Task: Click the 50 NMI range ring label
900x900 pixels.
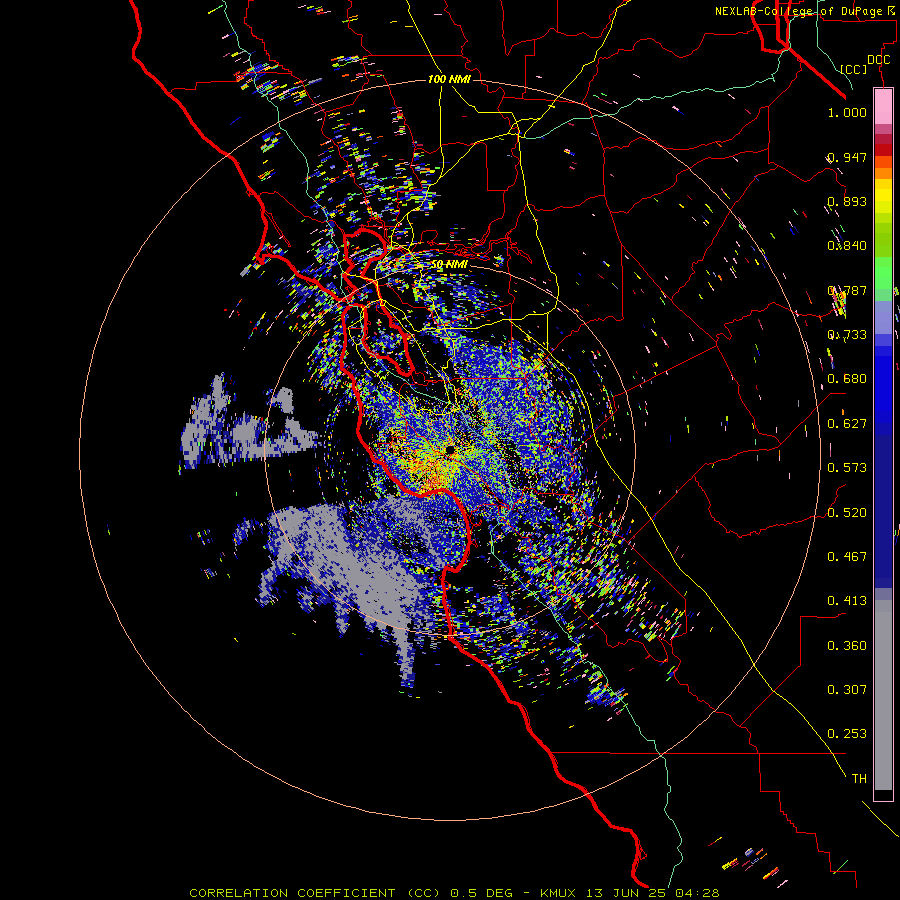Action: [449, 265]
